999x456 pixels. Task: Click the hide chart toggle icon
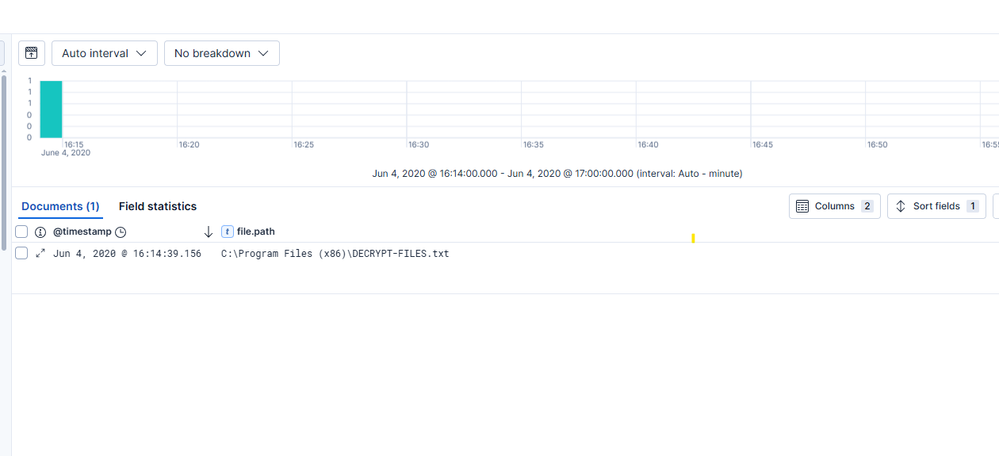(x=32, y=53)
